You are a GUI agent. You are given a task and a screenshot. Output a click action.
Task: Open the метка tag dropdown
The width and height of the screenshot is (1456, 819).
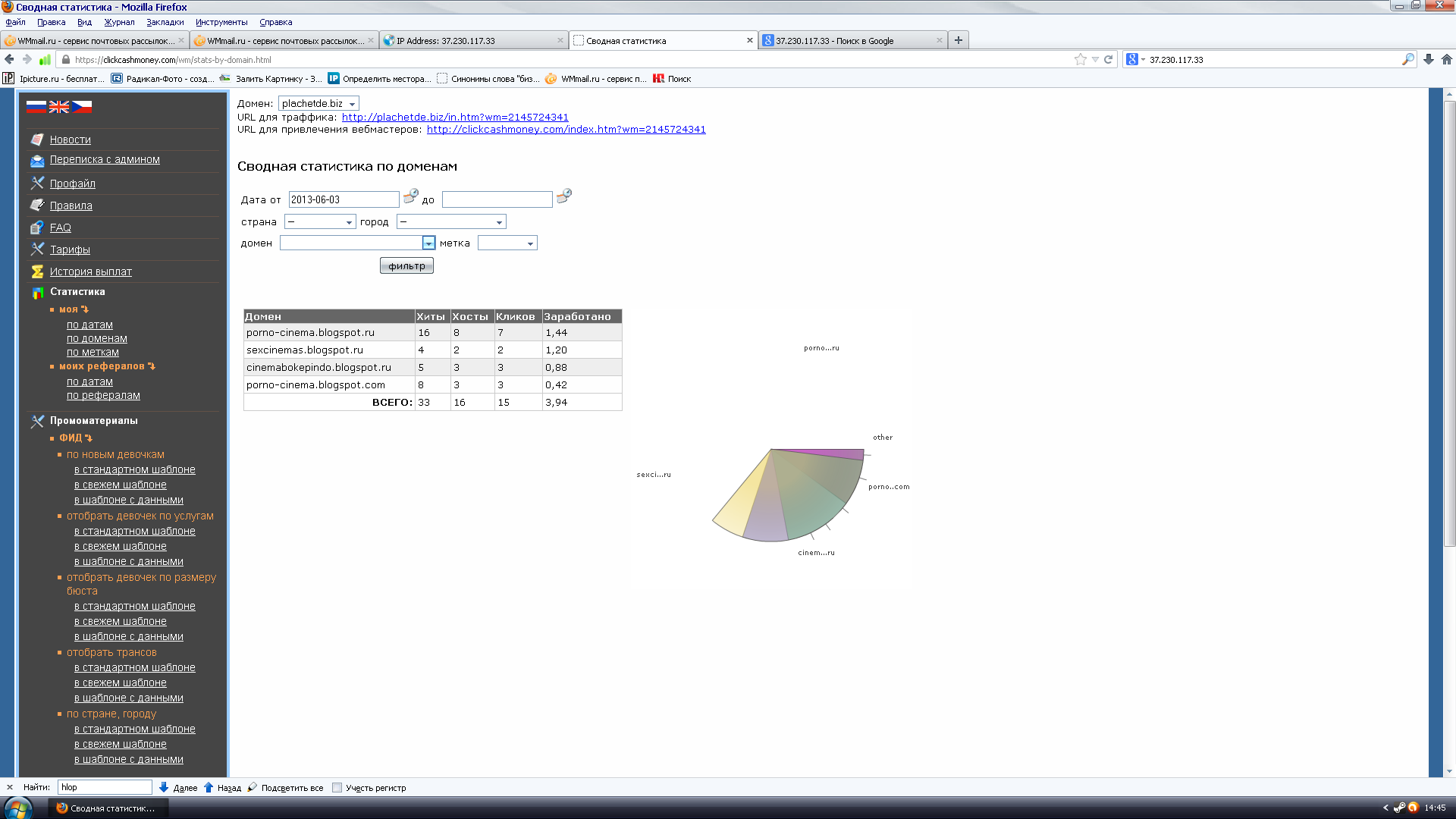click(507, 243)
